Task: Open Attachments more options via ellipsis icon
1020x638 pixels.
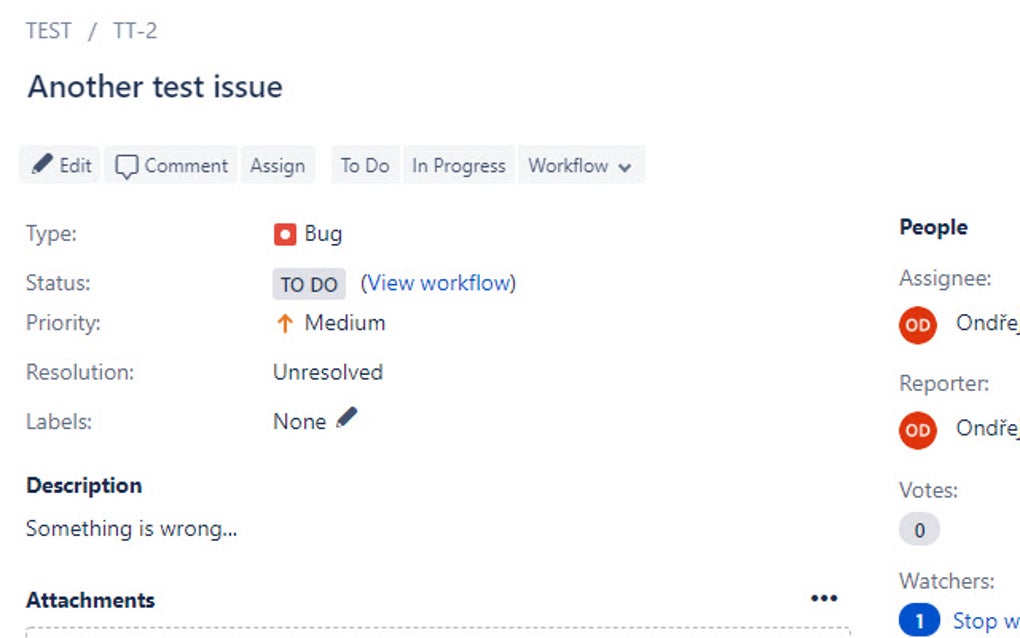Action: (824, 597)
